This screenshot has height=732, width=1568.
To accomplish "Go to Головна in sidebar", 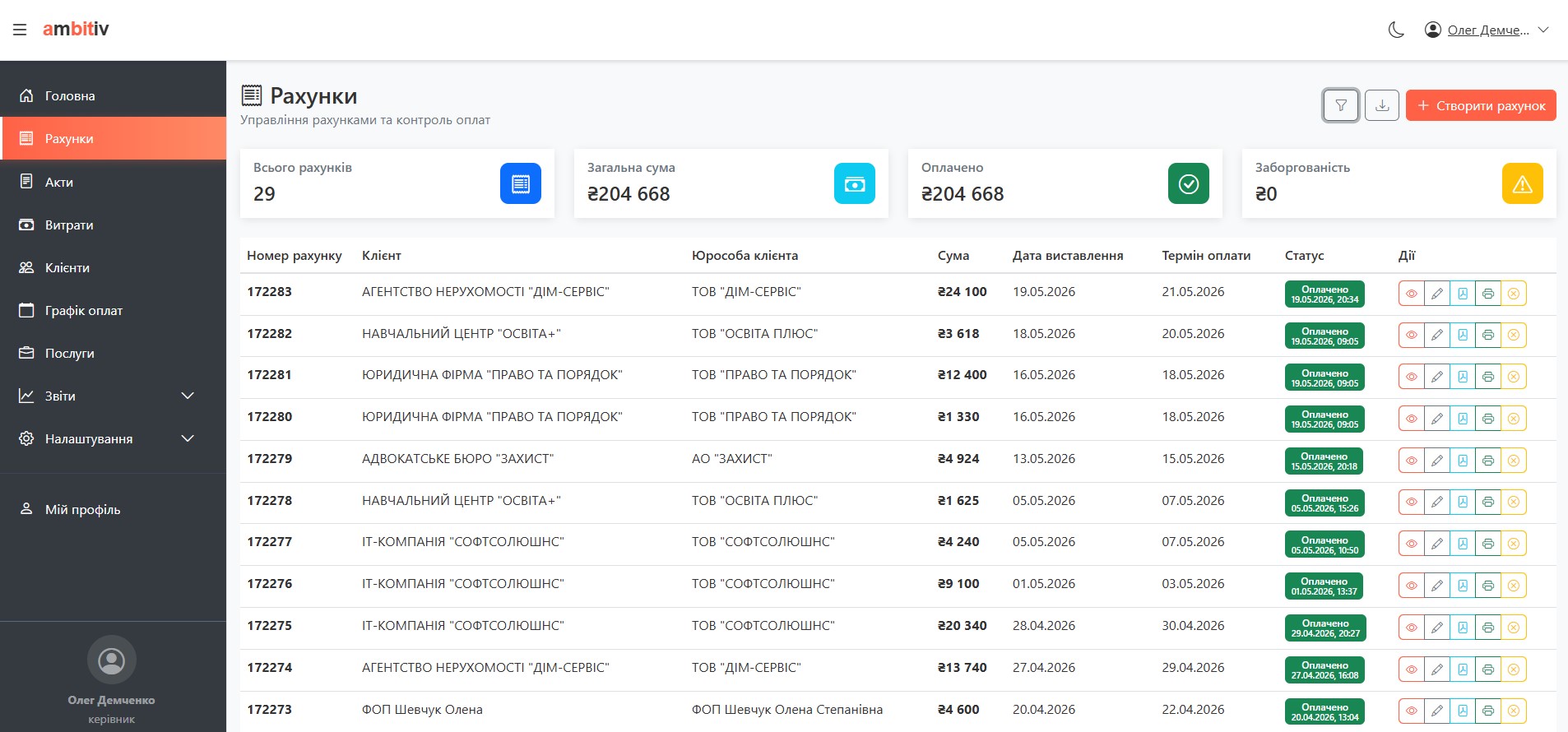I will point(113,95).
